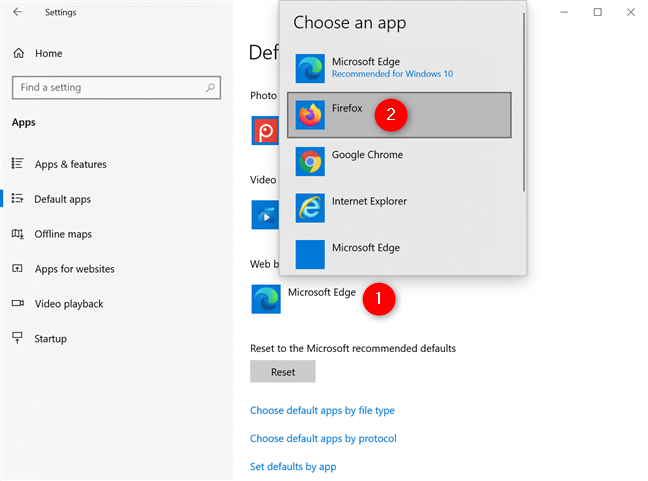Maximize the Settings window
The image size is (648, 481).
[x=598, y=12]
